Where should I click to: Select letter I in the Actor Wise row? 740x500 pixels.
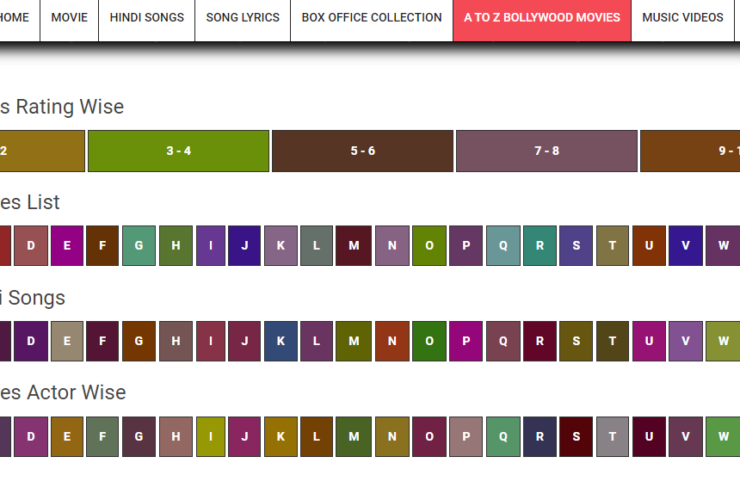pos(211,437)
